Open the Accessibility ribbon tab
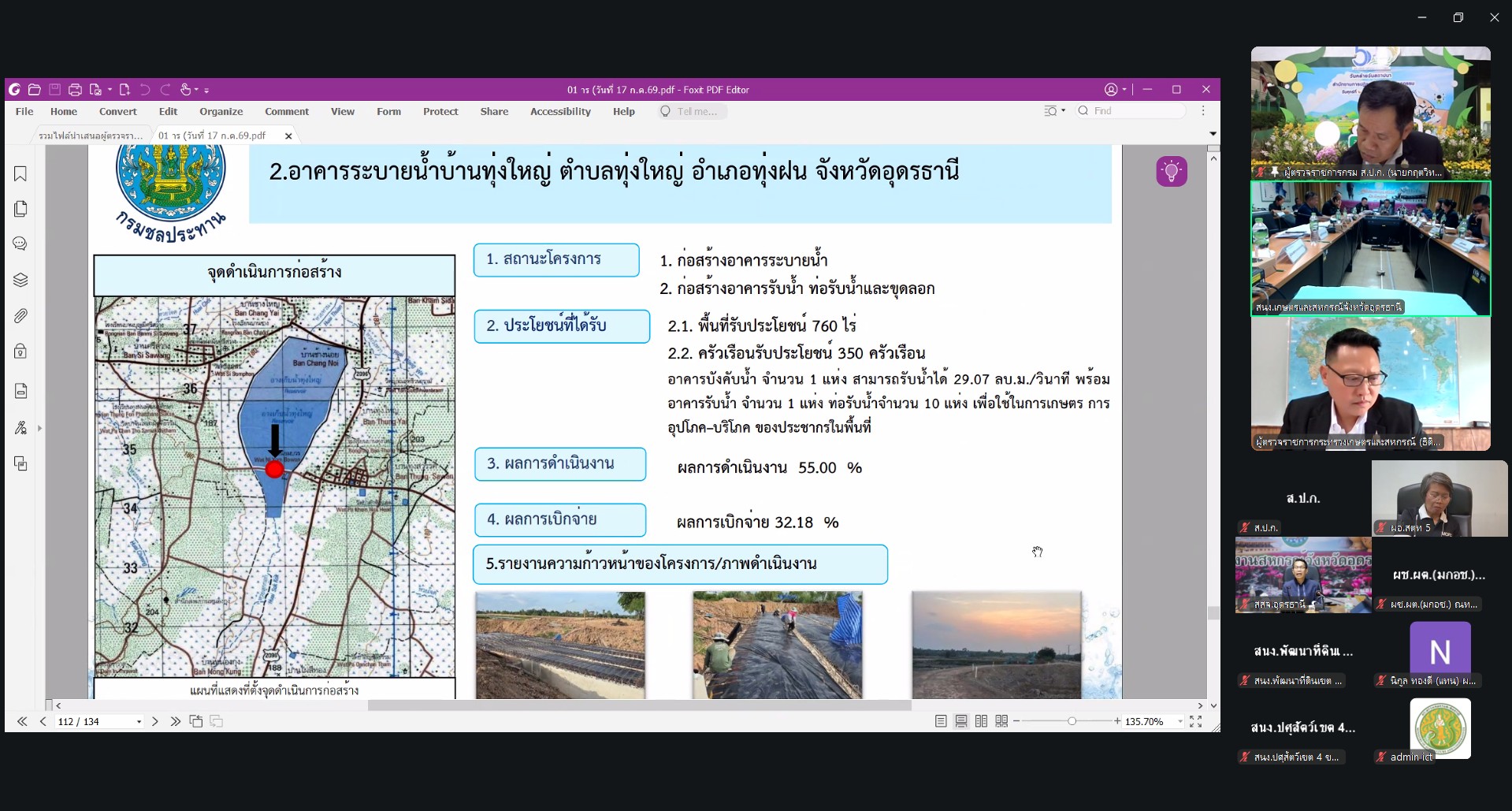Viewport: 1512px width, 811px height. click(x=560, y=112)
